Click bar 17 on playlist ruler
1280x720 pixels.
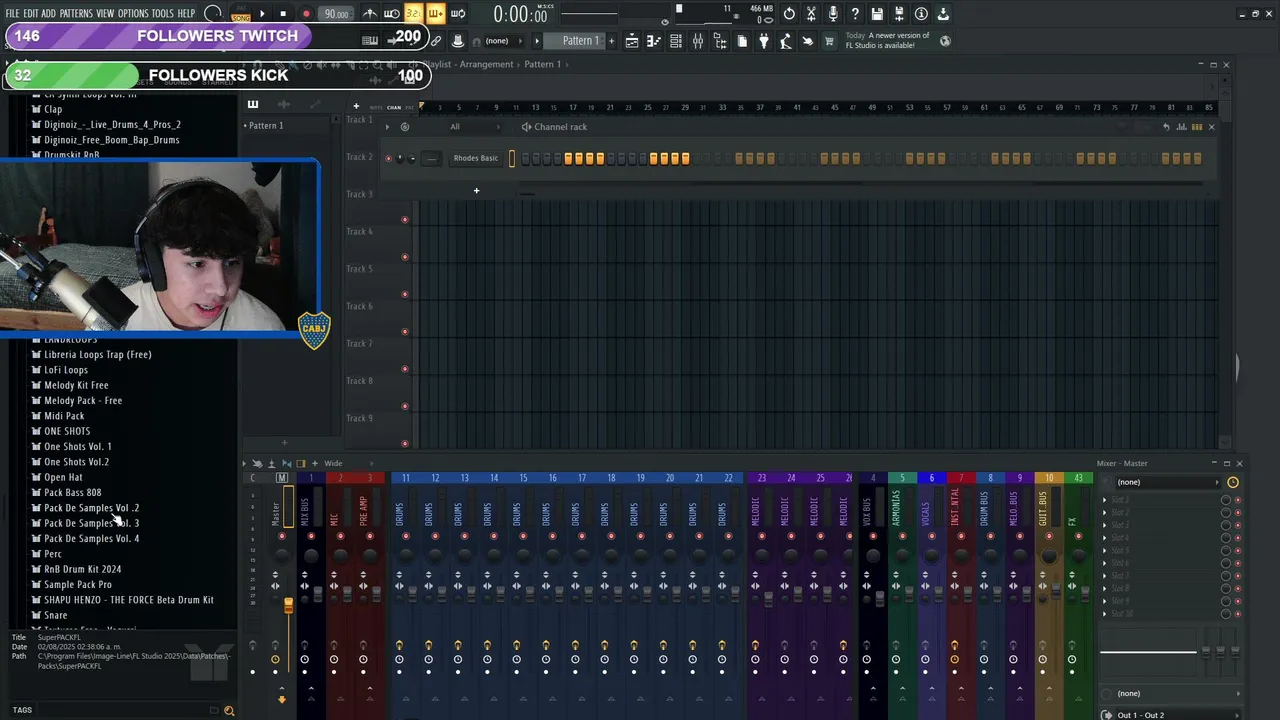pos(572,107)
